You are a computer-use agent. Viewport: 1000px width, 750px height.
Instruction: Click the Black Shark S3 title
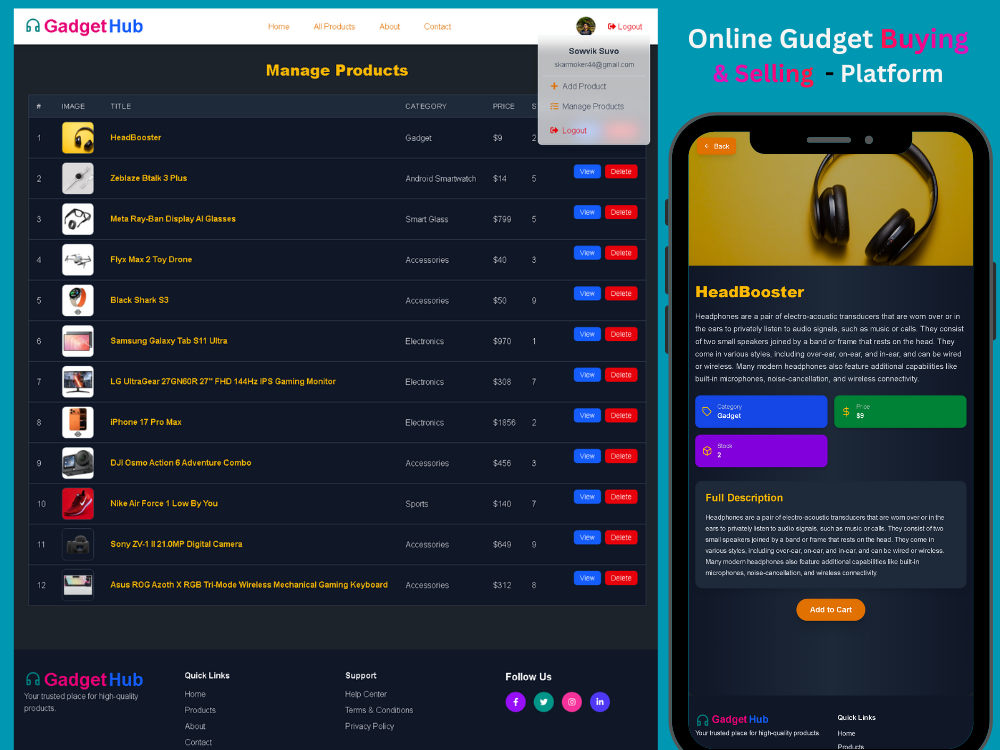coord(140,300)
